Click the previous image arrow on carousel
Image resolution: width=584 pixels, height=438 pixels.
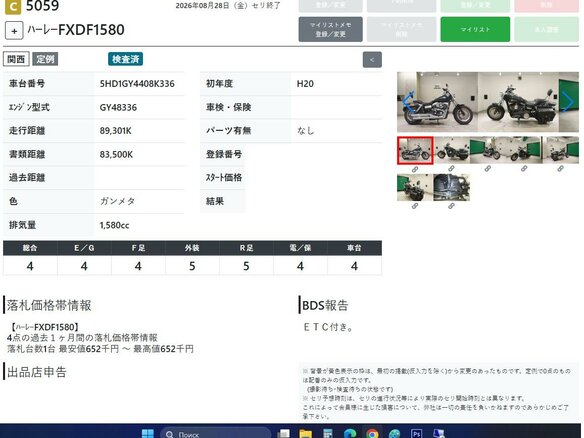[408, 101]
